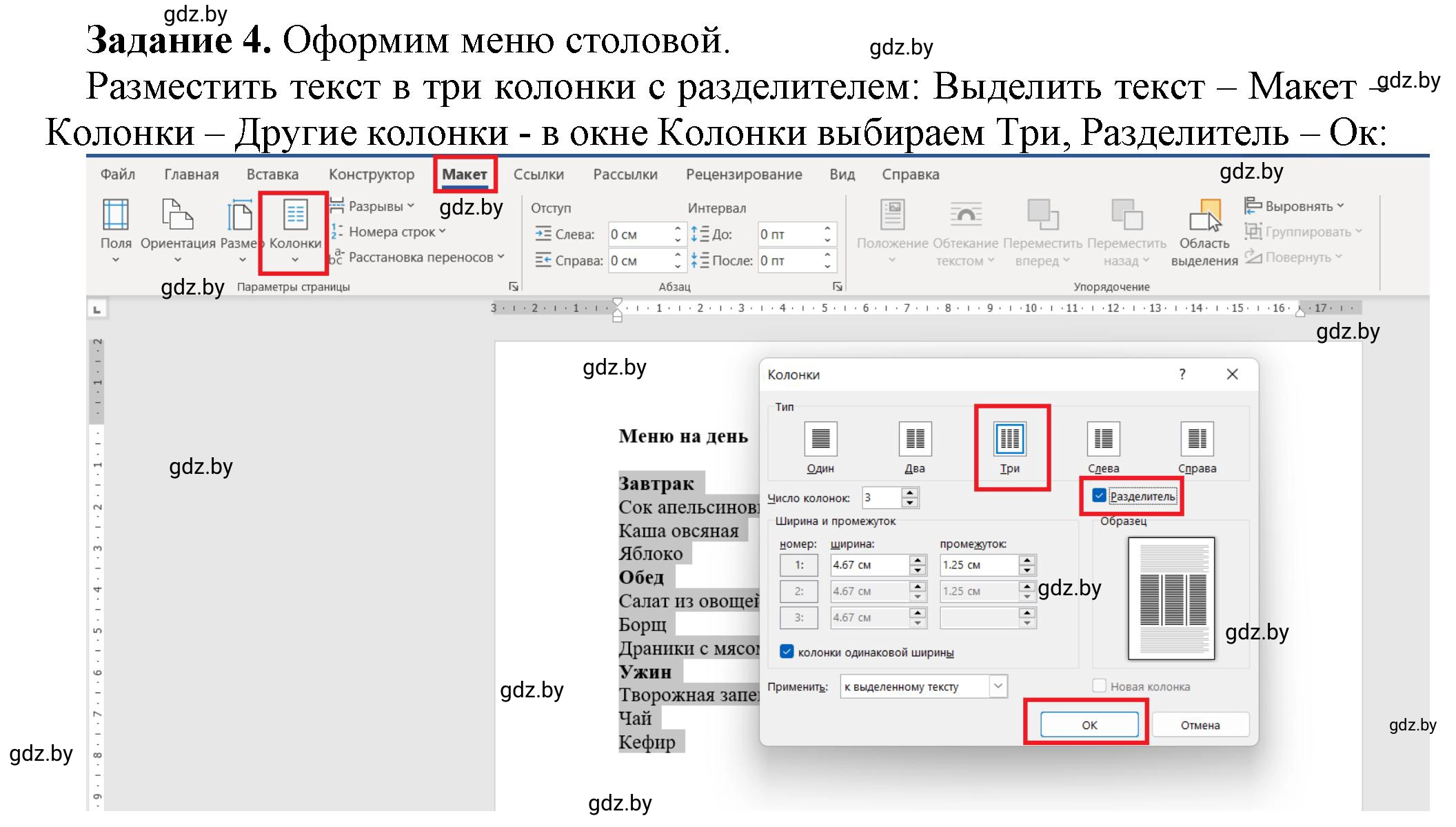The image size is (1456, 827).
Task: Switch to the Главная tab
Action: (192, 175)
